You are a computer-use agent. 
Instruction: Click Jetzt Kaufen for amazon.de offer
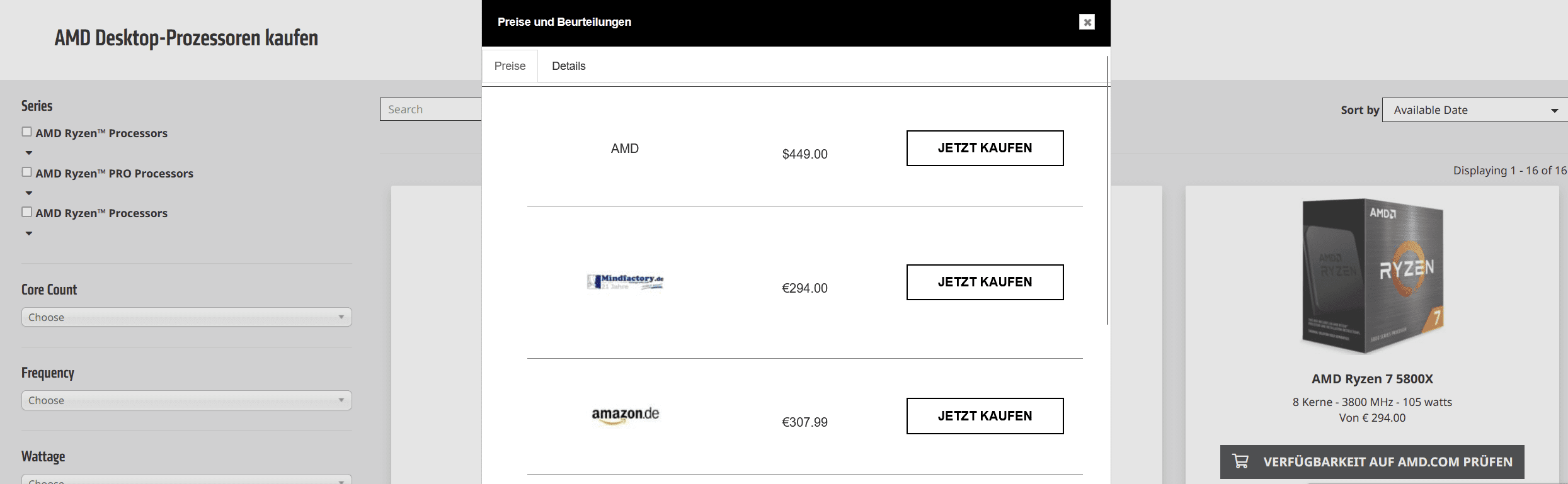point(985,416)
